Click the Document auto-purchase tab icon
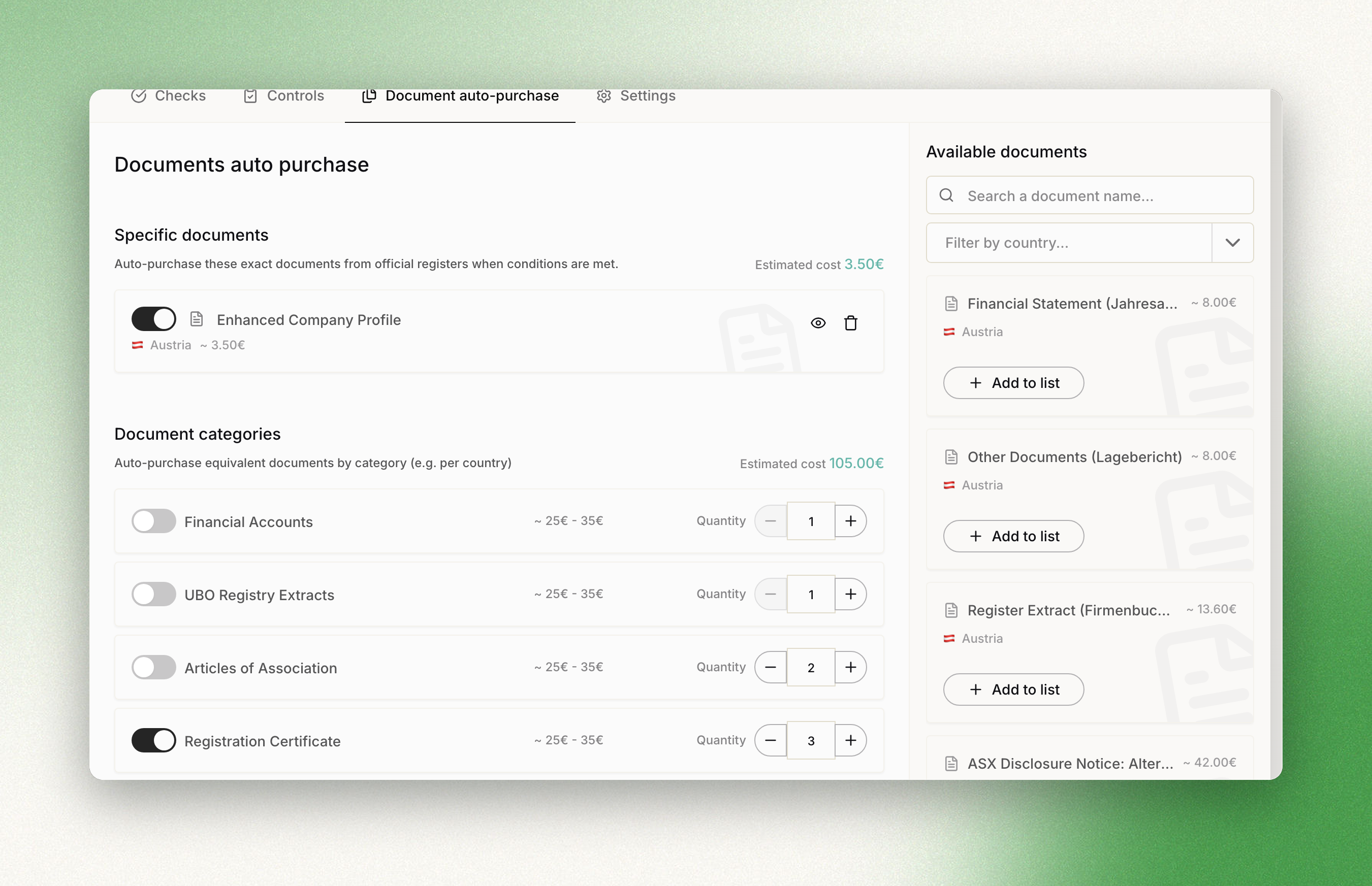The width and height of the screenshot is (1372, 886). pyautogui.click(x=369, y=96)
